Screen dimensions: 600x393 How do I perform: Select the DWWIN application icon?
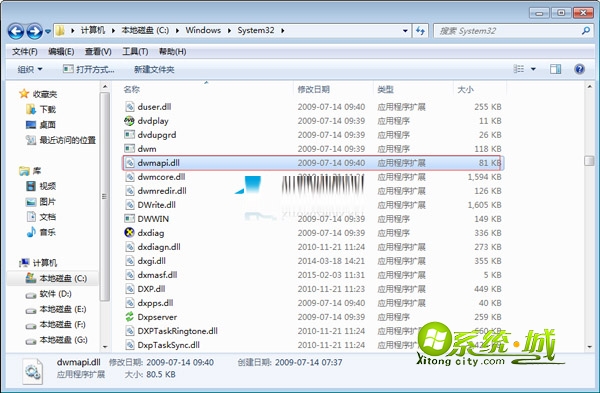(x=130, y=219)
